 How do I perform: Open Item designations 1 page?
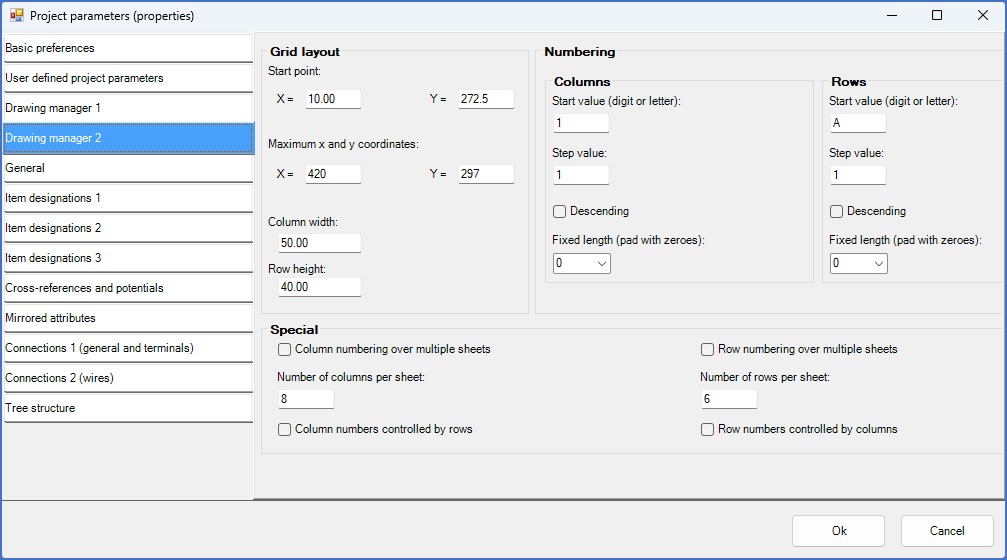(x=128, y=198)
